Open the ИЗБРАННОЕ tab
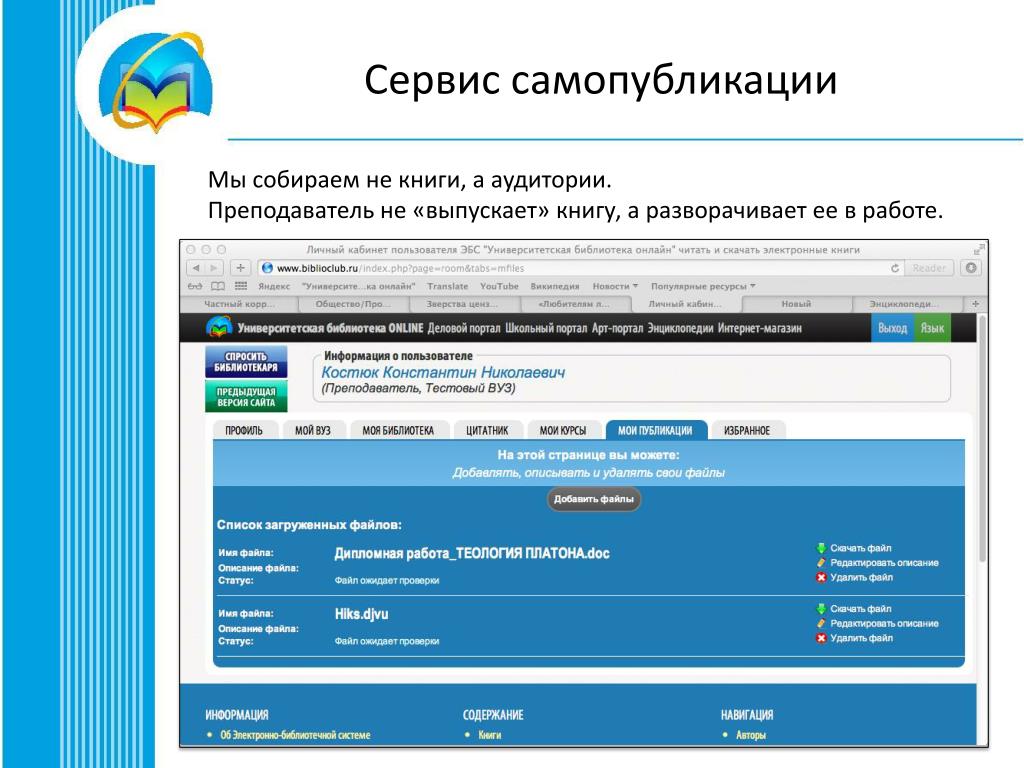Screen dimensions: 1024x768 coord(747,430)
